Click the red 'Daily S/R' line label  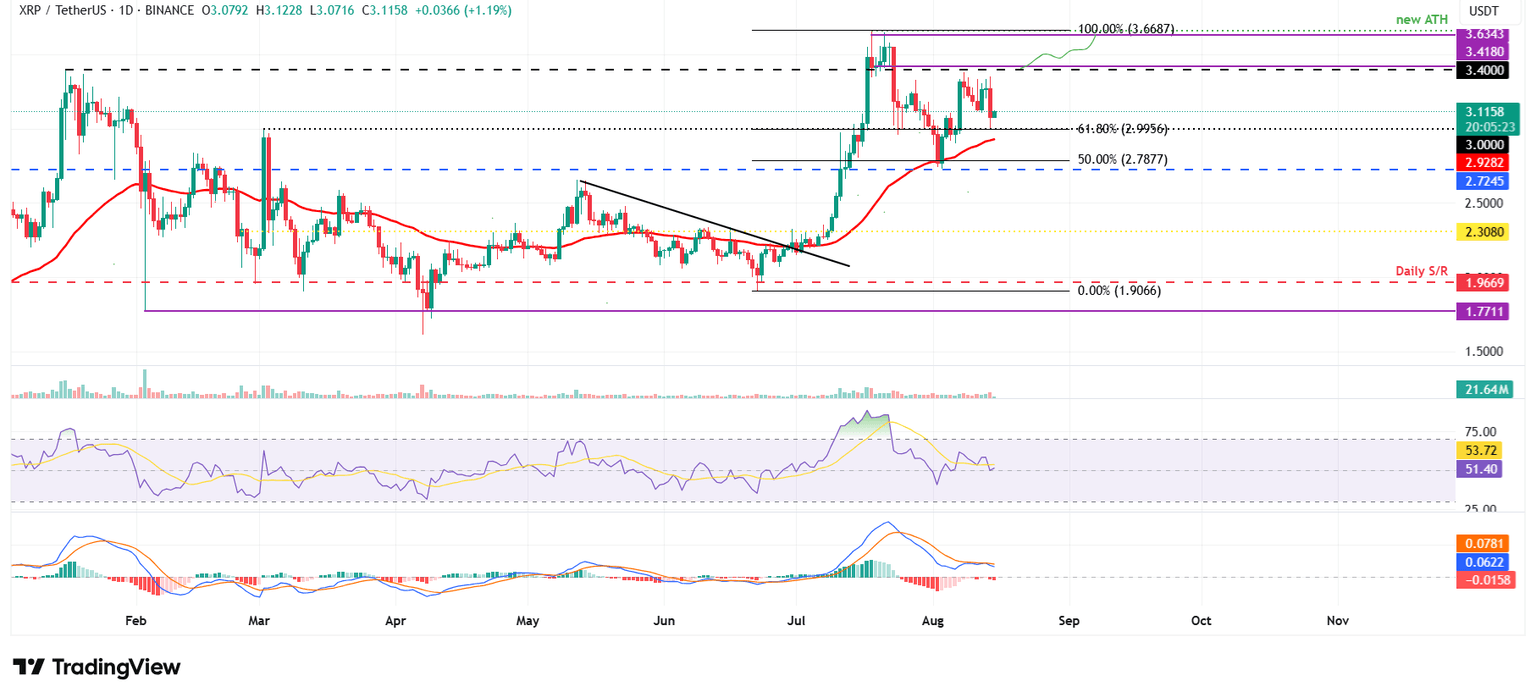pyautogui.click(x=1423, y=269)
